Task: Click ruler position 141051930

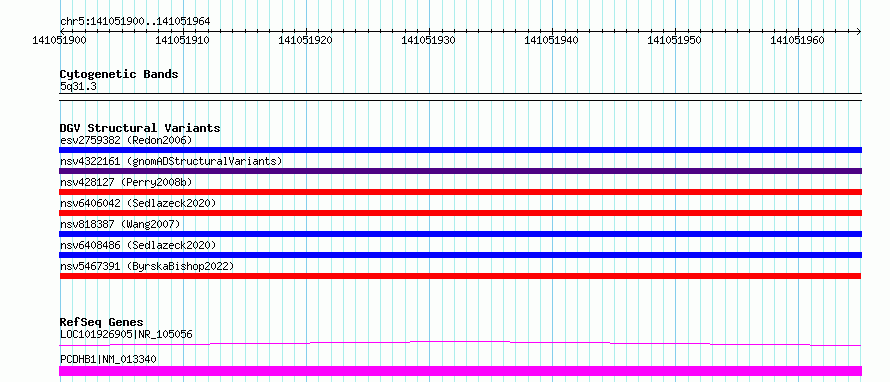Action: coord(429,41)
